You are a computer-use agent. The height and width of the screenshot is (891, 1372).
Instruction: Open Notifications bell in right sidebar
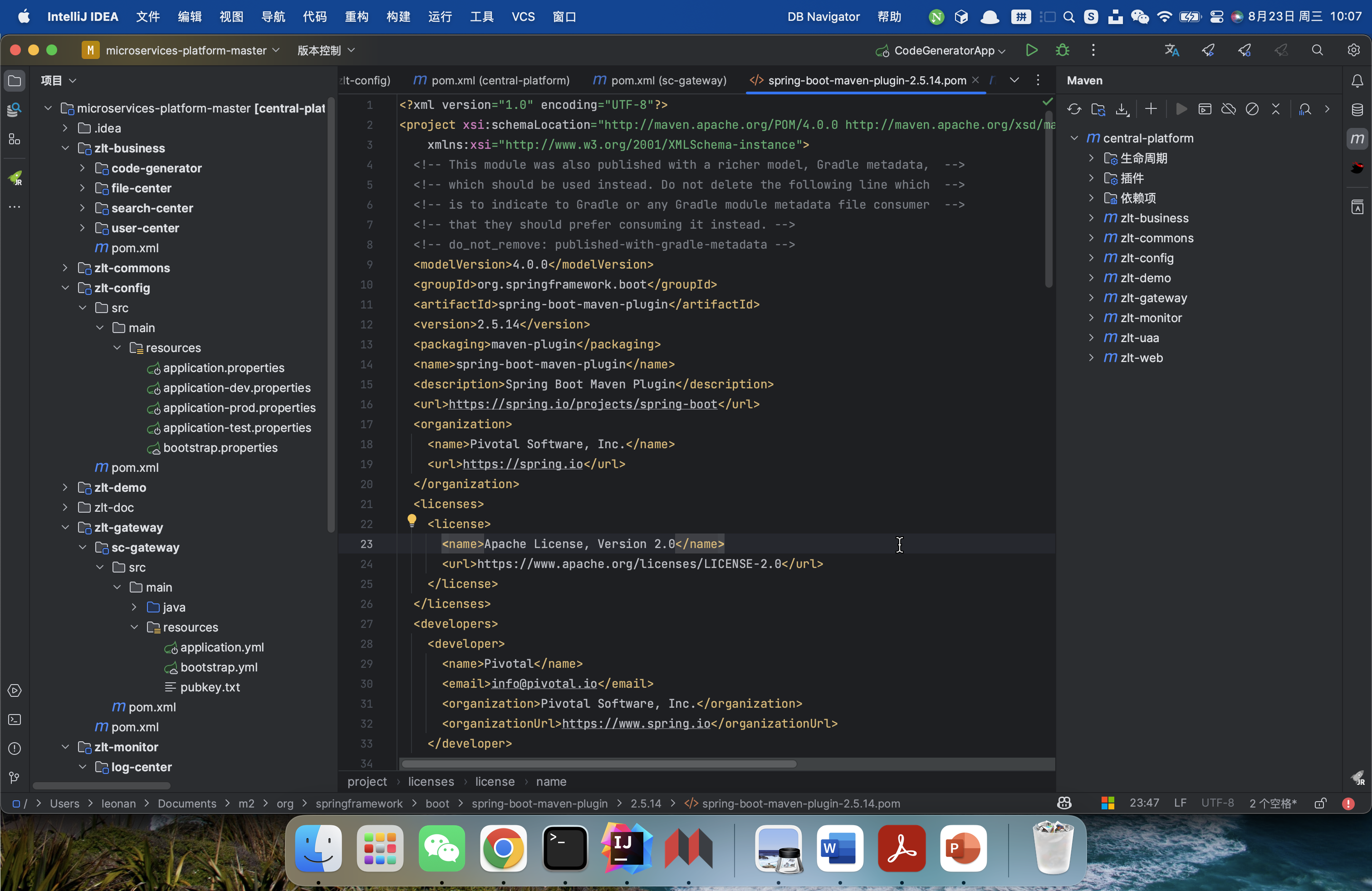tap(1357, 81)
